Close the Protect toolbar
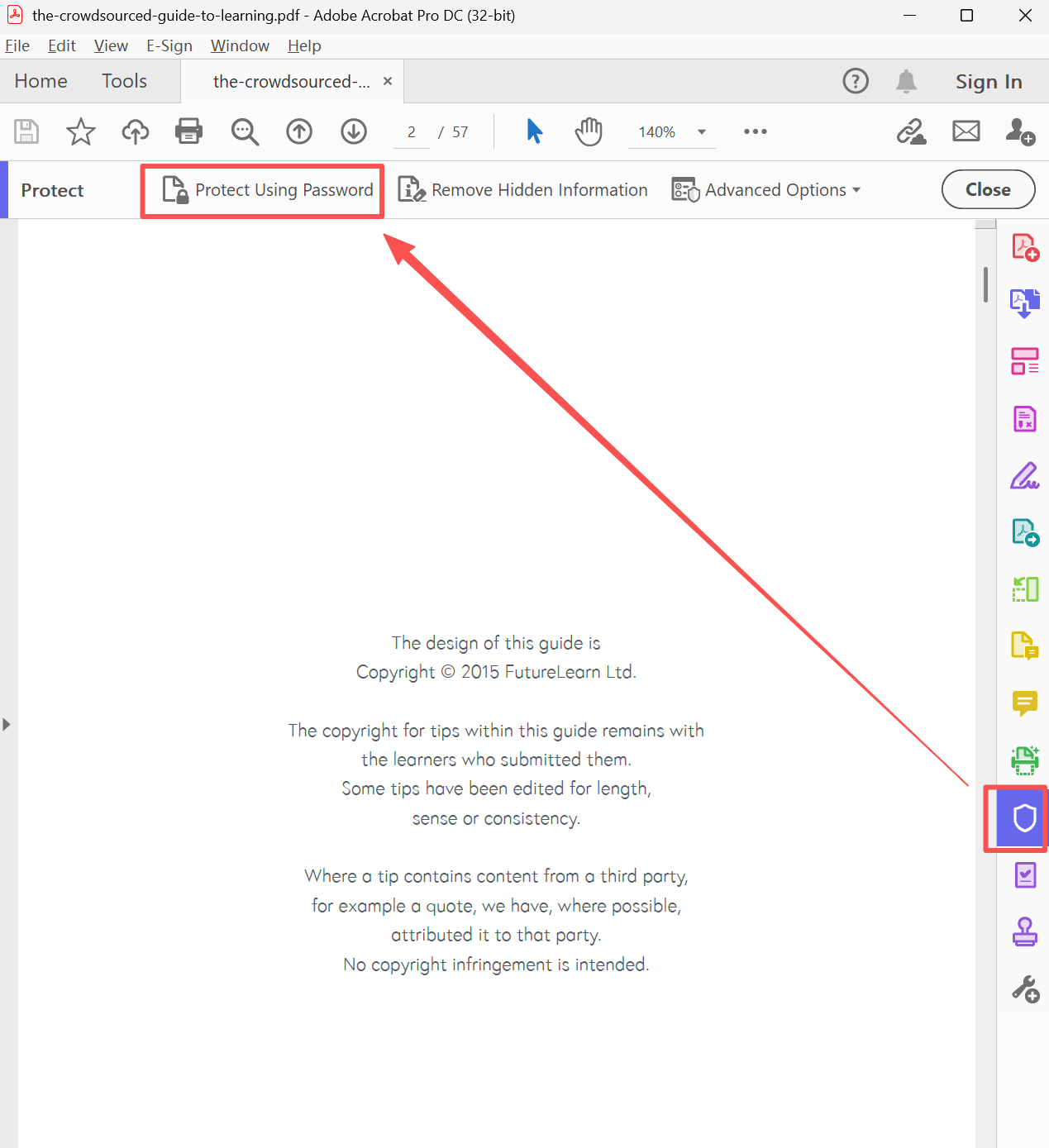This screenshot has width=1049, height=1148. tap(988, 189)
